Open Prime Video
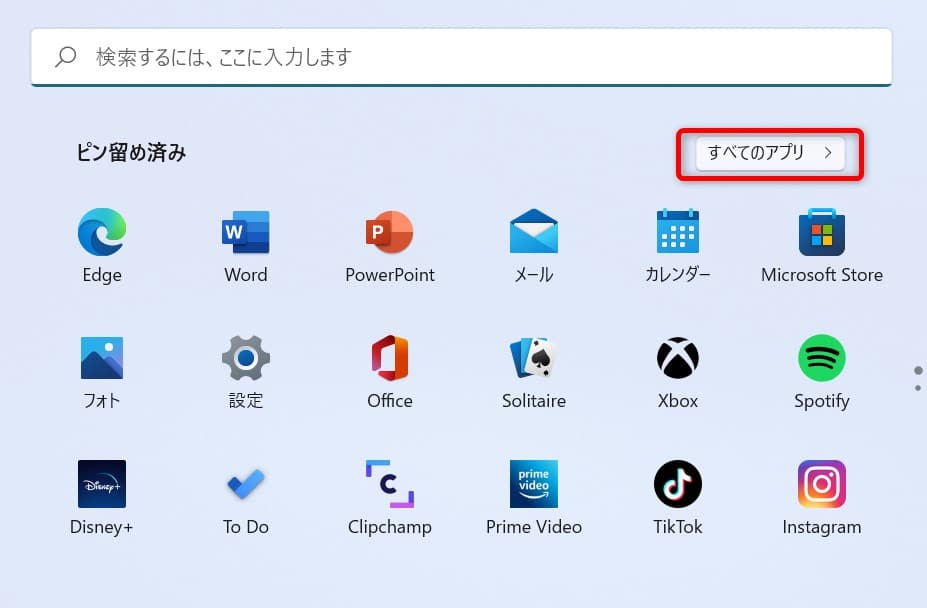The image size is (927, 608). 534,485
